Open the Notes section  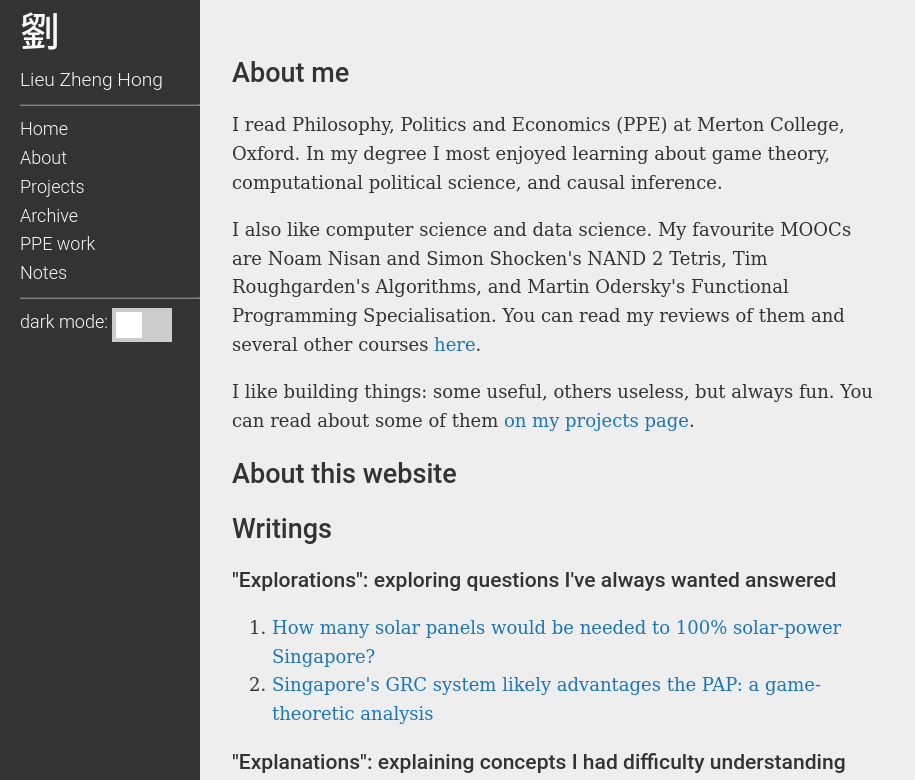(x=43, y=273)
